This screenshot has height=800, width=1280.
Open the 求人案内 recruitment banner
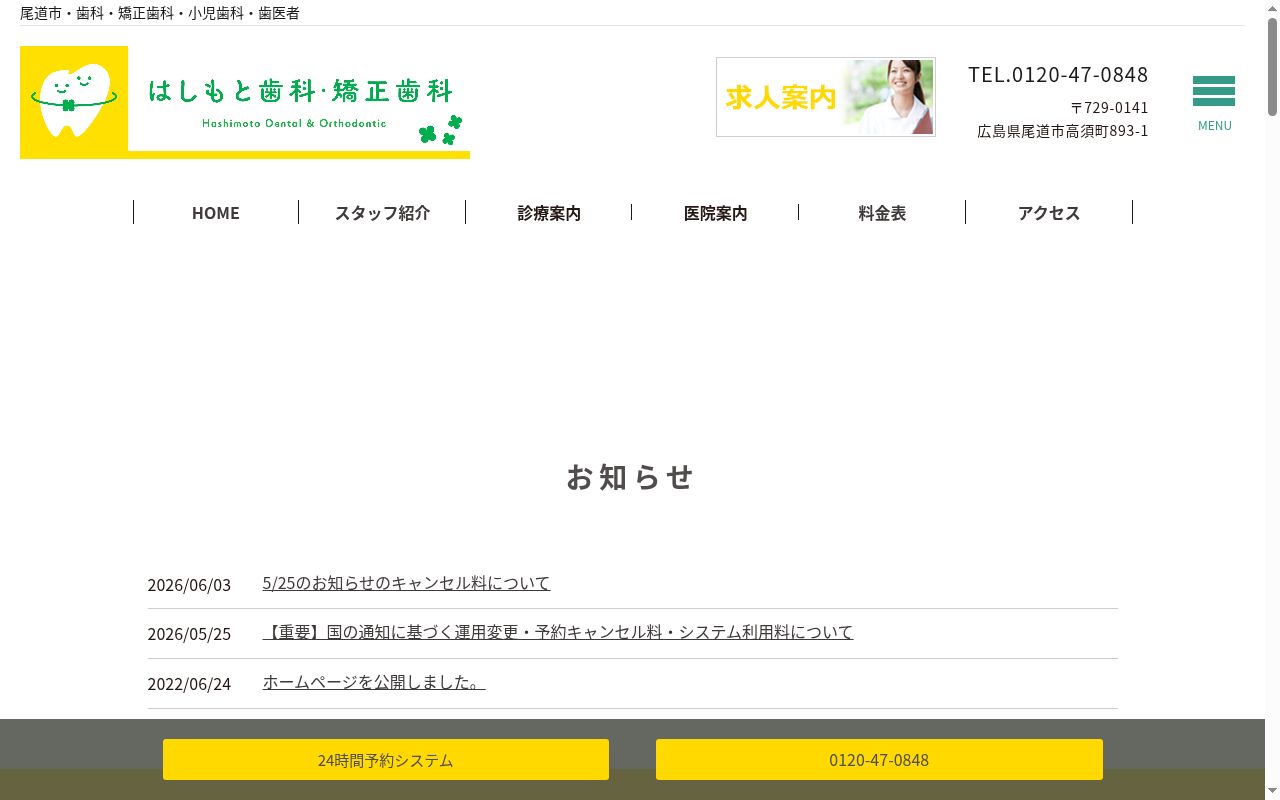click(826, 97)
